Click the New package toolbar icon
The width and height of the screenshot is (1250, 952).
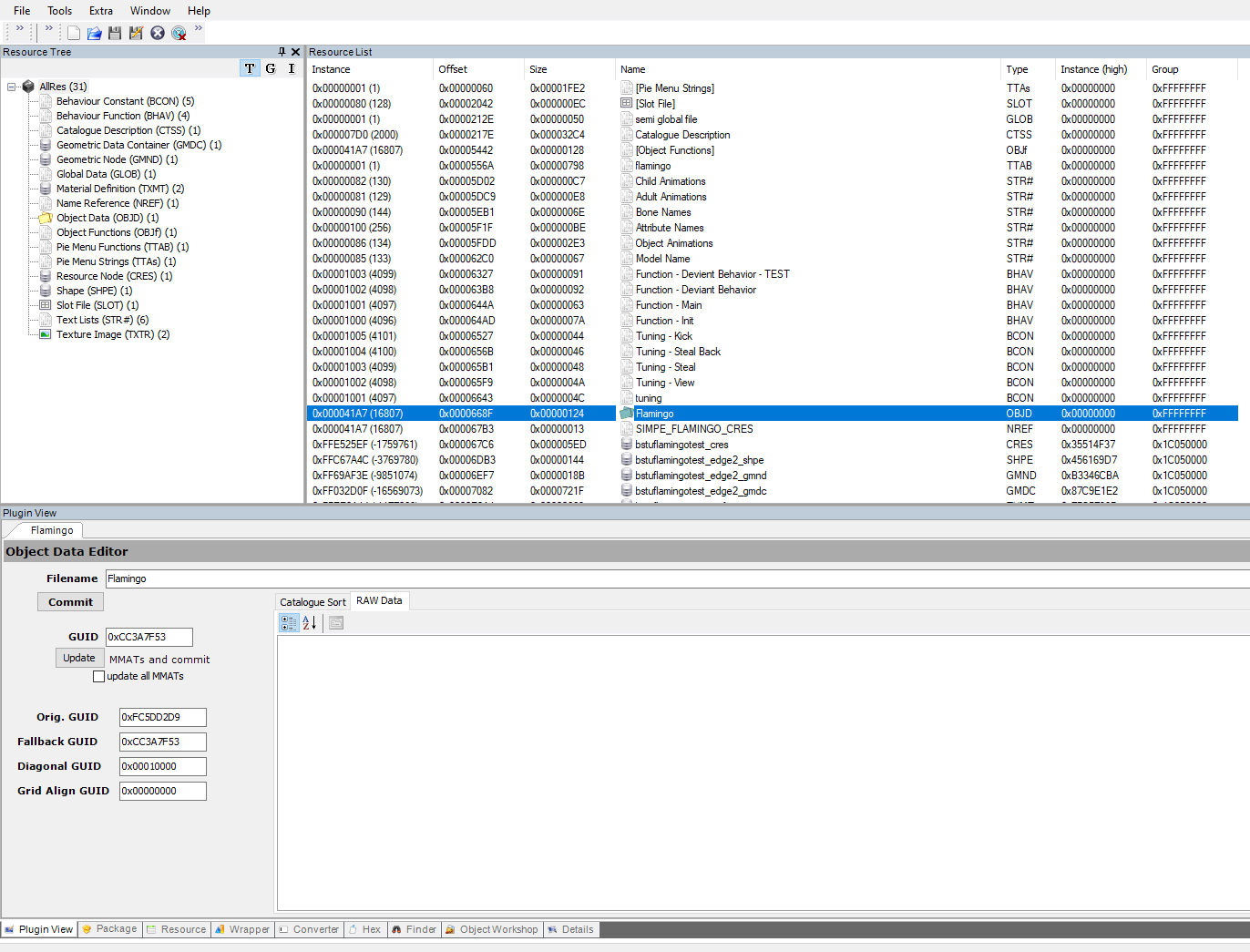coord(74,33)
